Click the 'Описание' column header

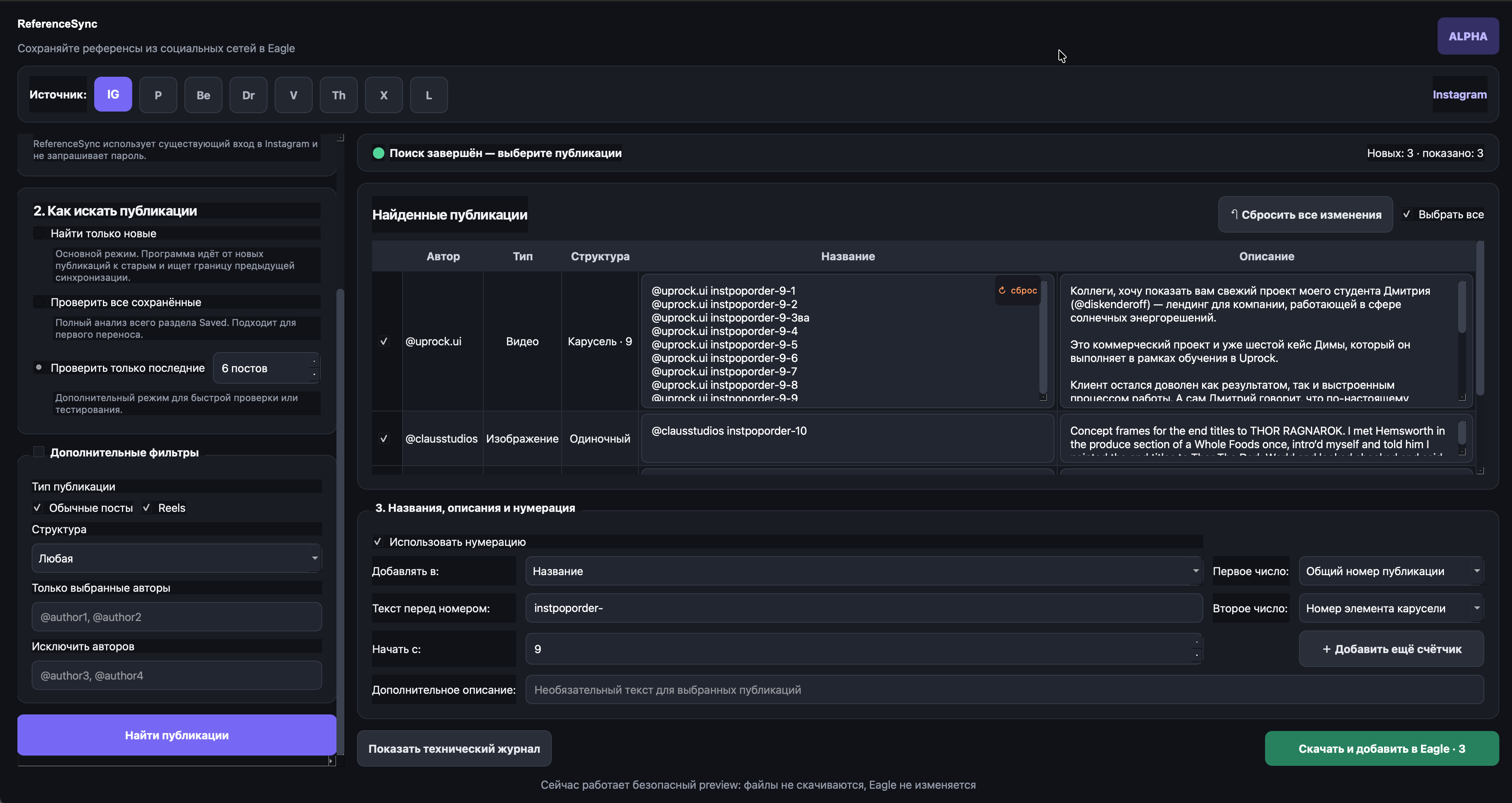(x=1267, y=256)
